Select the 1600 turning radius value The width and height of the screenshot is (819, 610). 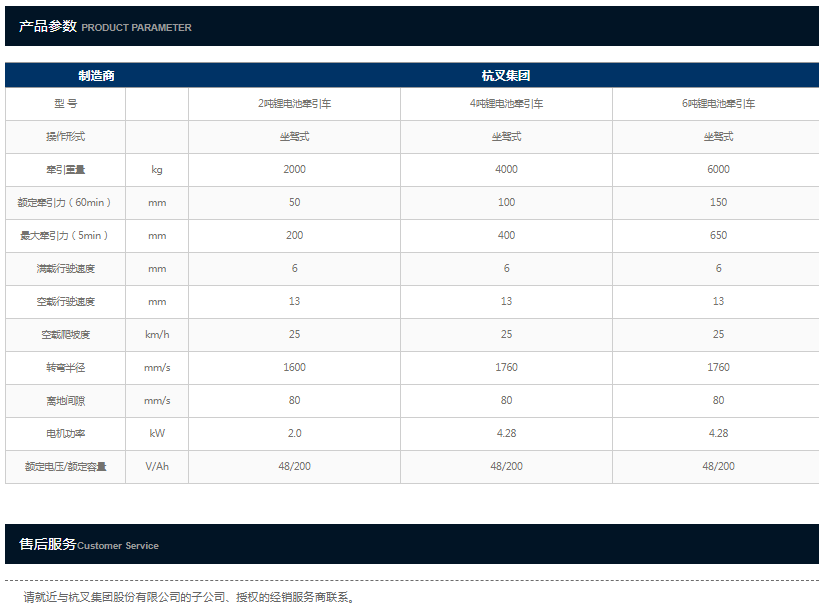295,367
